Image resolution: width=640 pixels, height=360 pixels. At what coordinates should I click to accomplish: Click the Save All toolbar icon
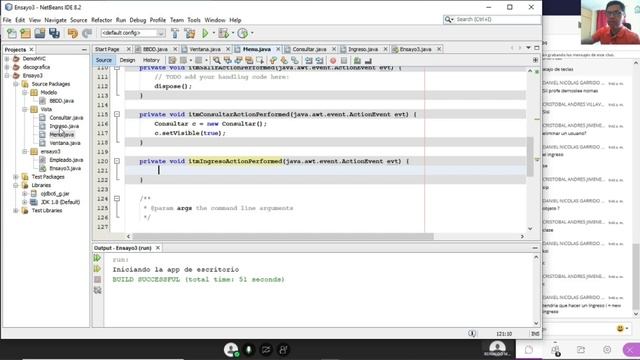54,33
